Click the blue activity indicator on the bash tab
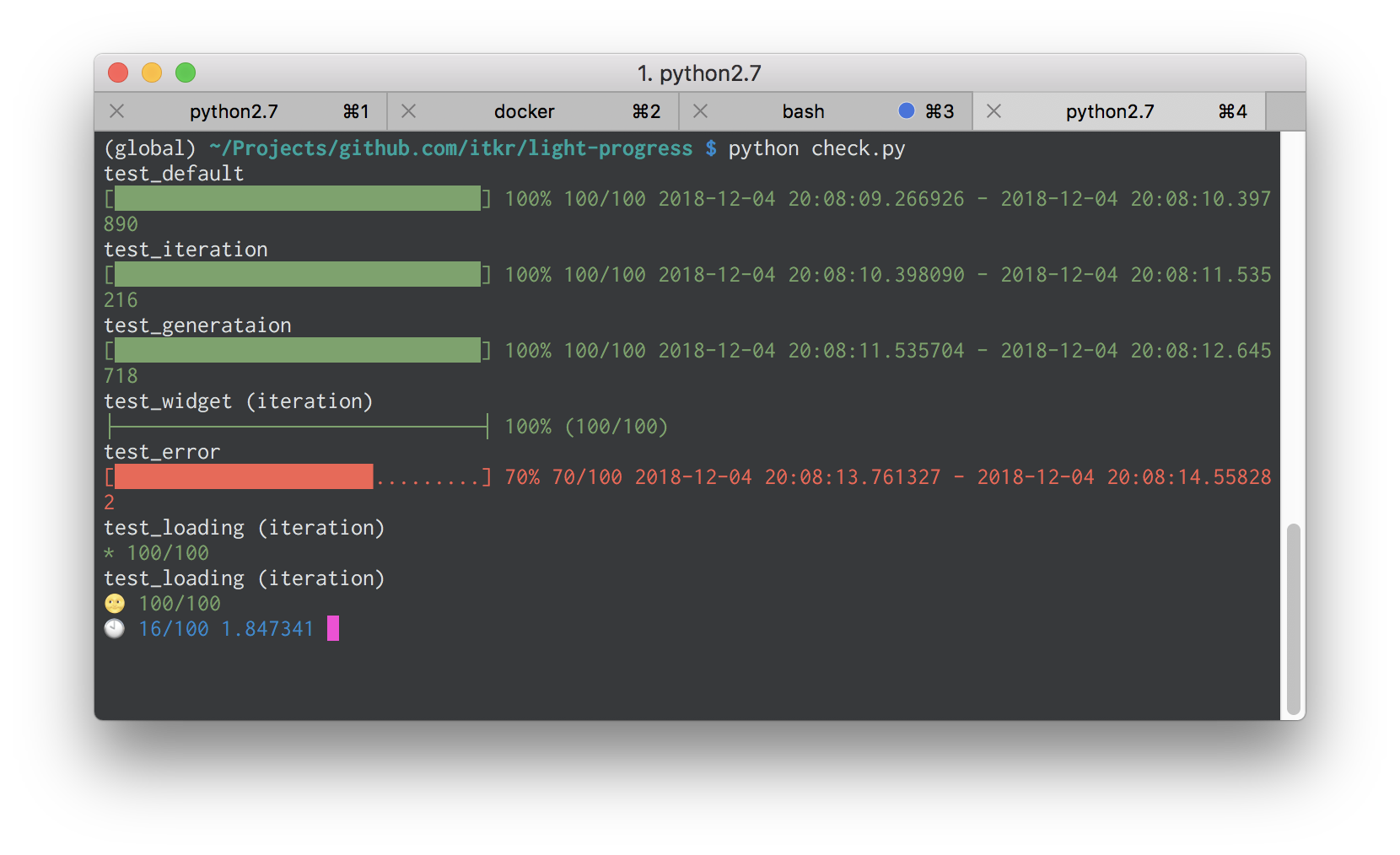 click(905, 110)
